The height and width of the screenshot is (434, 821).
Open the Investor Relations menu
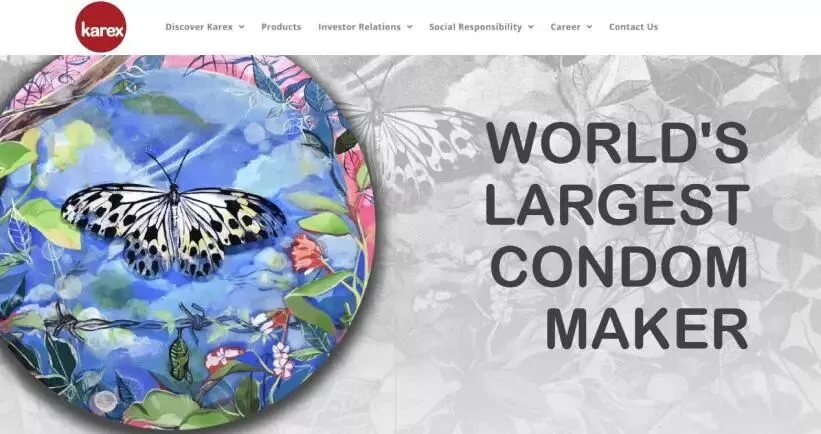pyautogui.click(x=359, y=27)
